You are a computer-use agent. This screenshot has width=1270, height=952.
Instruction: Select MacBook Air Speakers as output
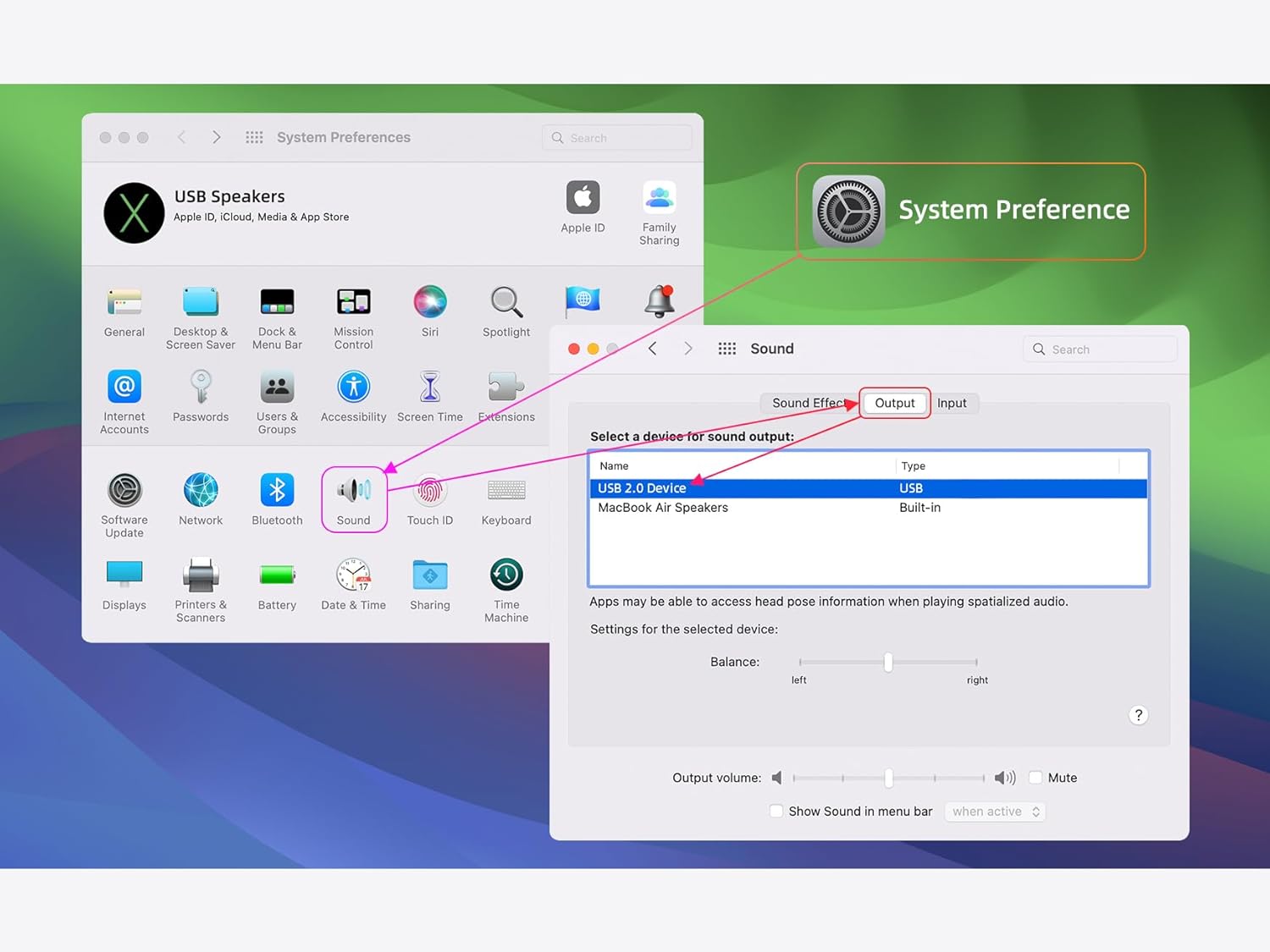(869, 508)
